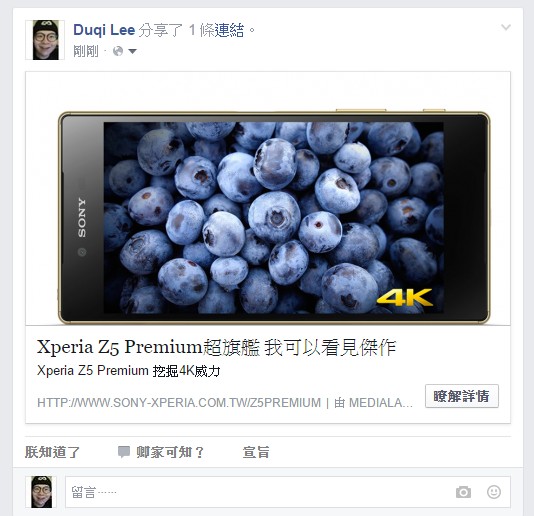
Task: Click Duqi Lee's profile picture in header
Action: click(x=45, y=40)
